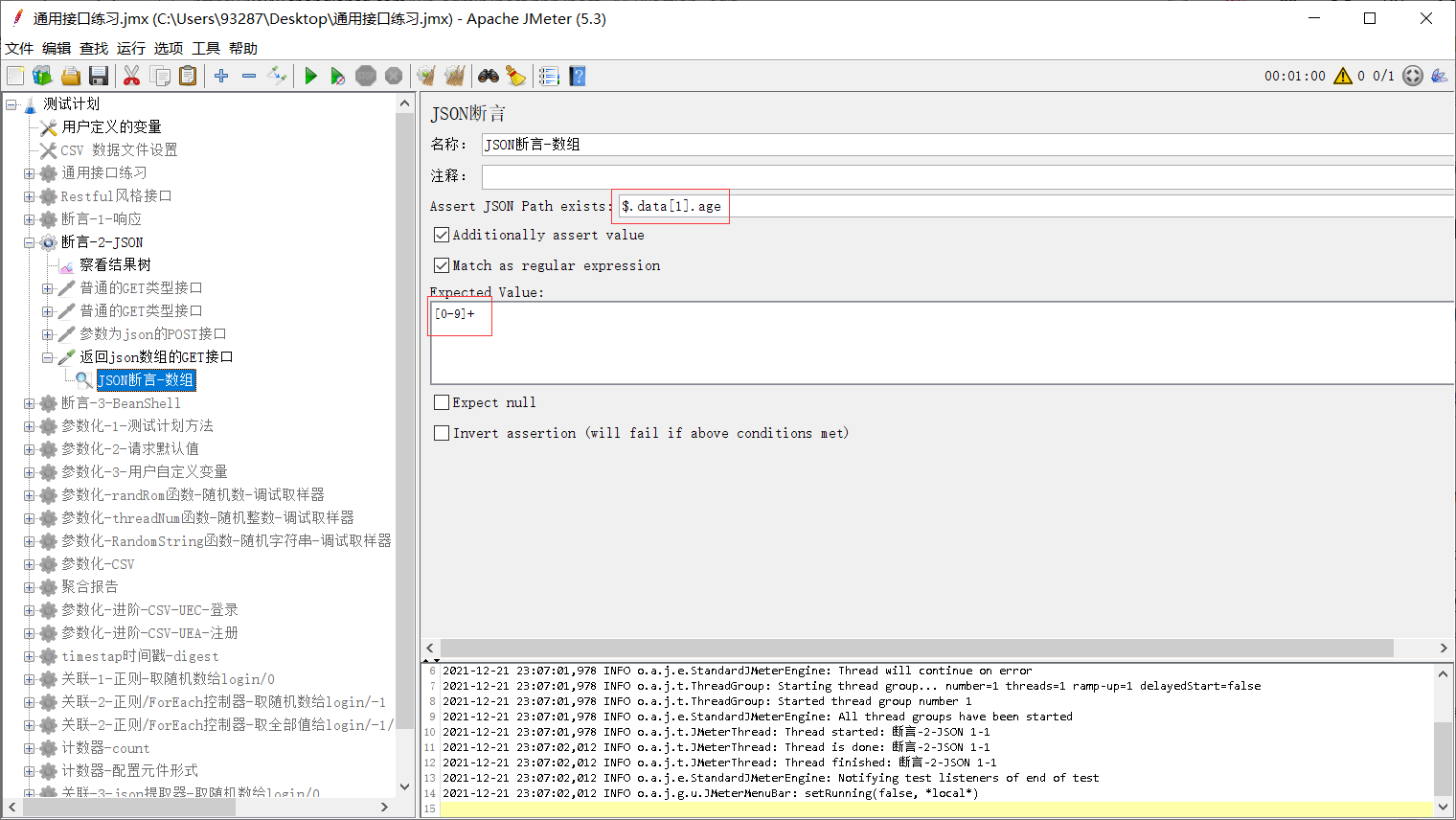Open the 编辑 menu
The height and width of the screenshot is (820, 1456).
tap(57, 48)
